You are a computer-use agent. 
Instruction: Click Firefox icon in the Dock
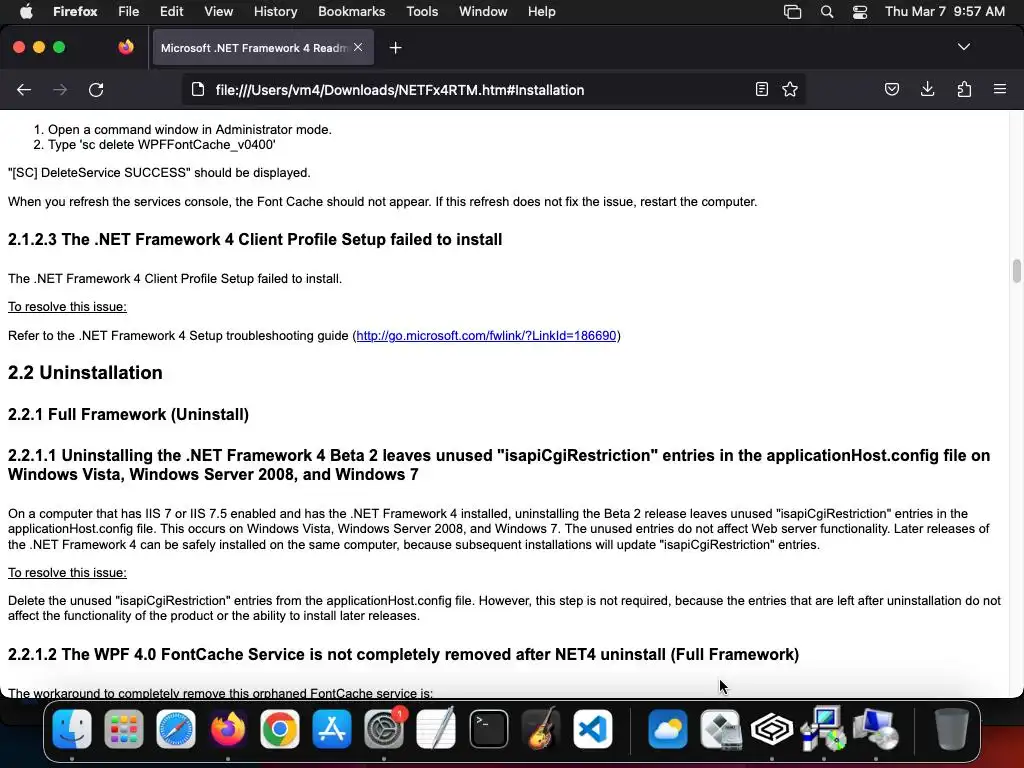click(228, 729)
